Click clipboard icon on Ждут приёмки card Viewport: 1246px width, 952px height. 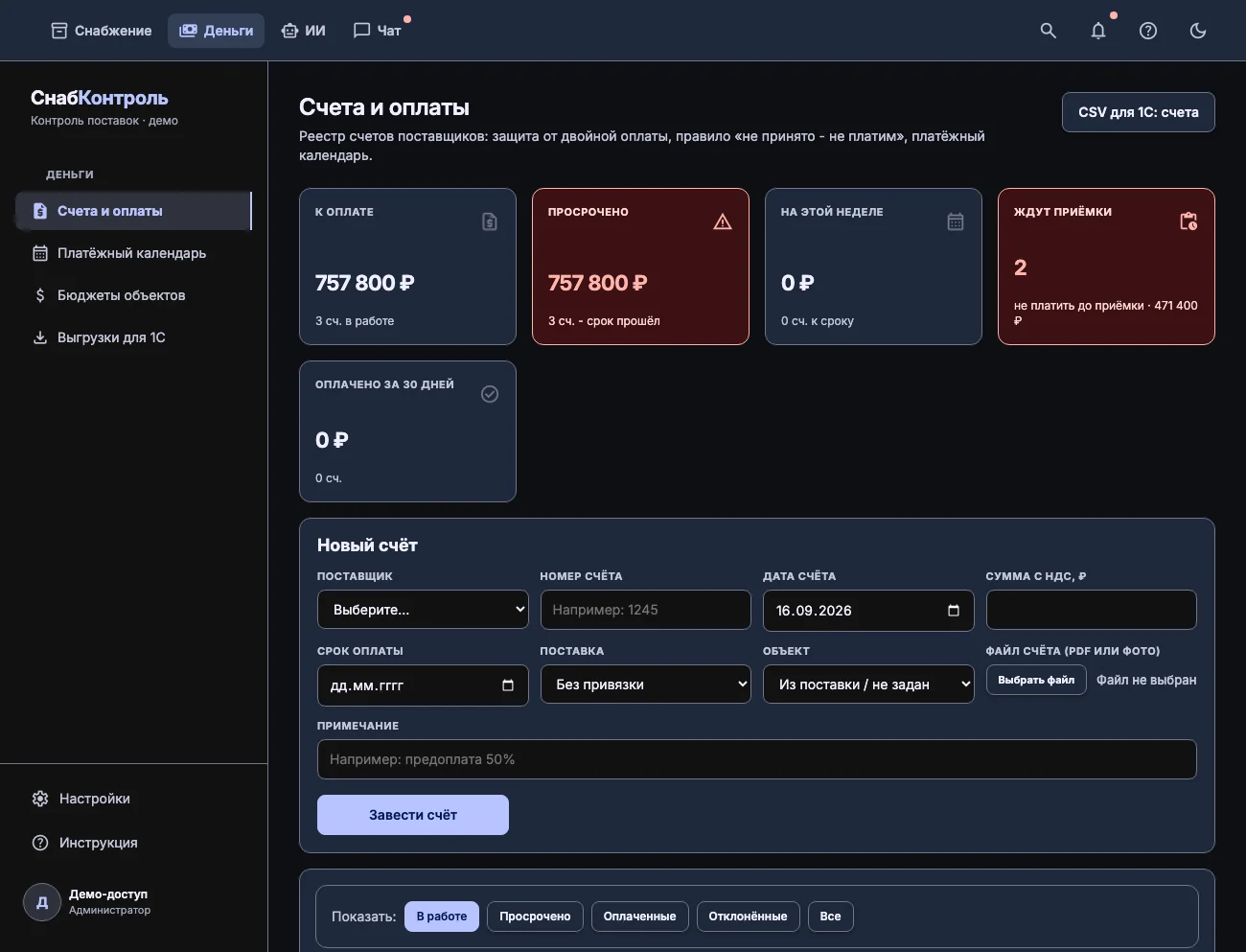(1188, 221)
